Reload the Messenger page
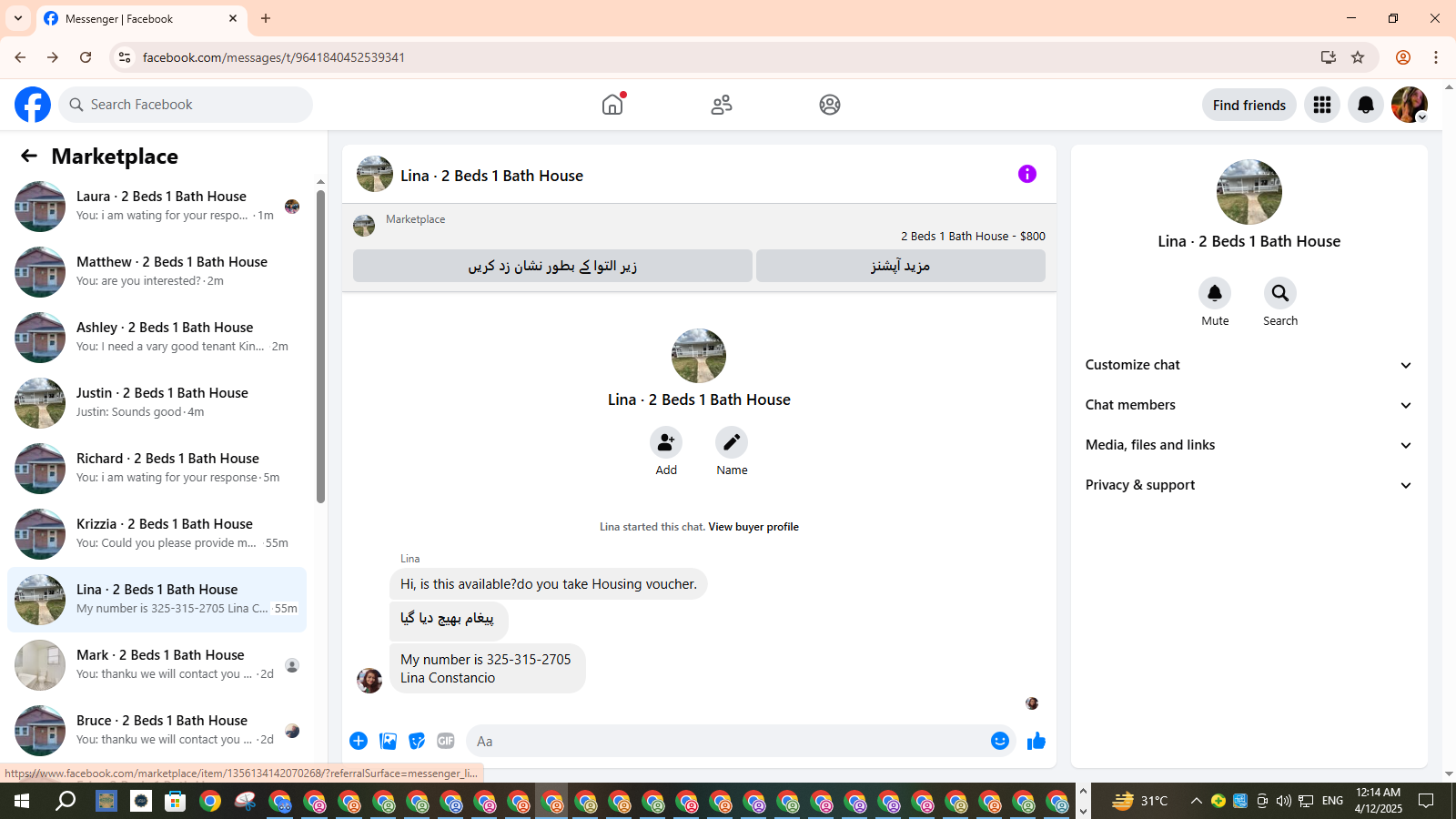 click(86, 57)
